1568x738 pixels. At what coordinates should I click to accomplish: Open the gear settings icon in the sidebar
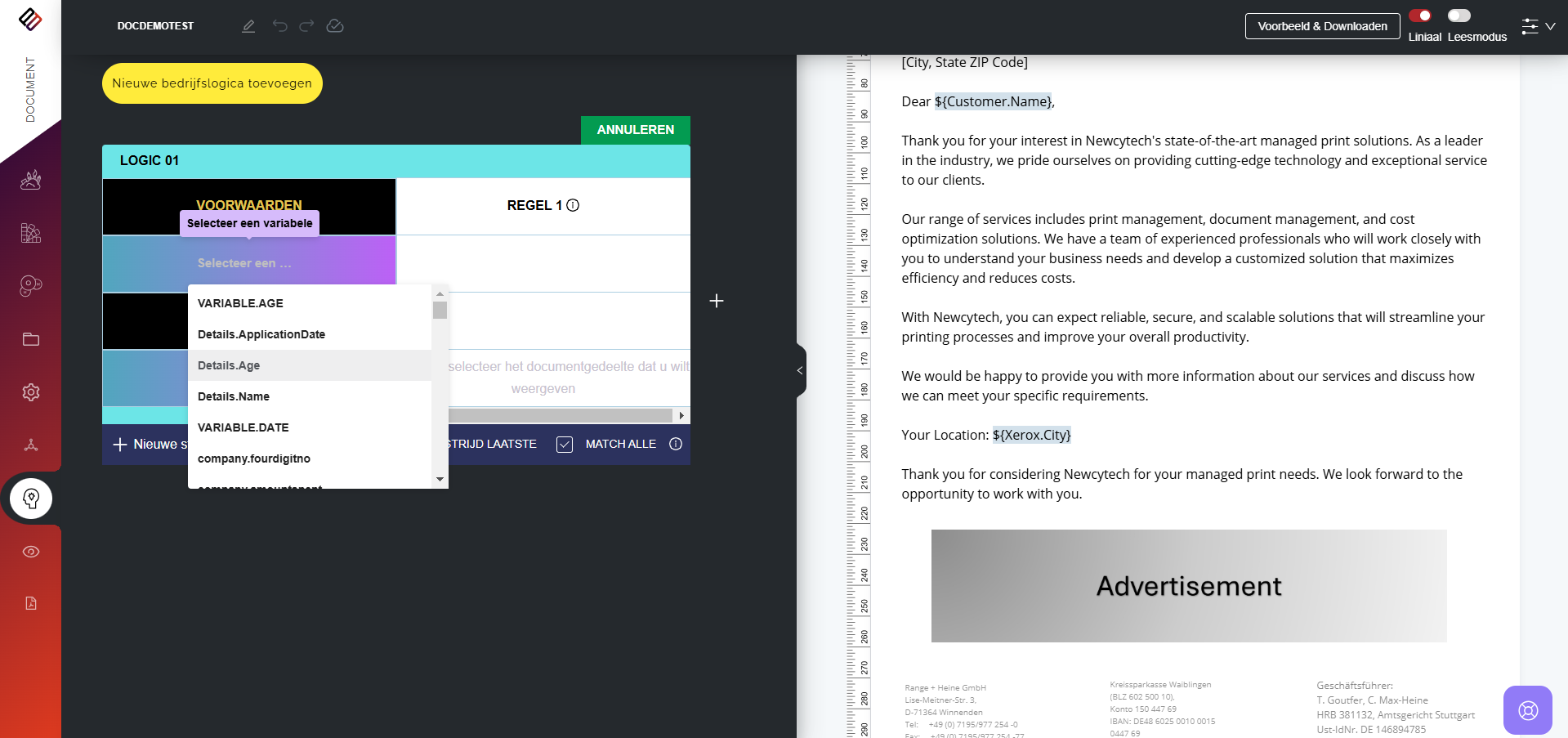pos(31,392)
